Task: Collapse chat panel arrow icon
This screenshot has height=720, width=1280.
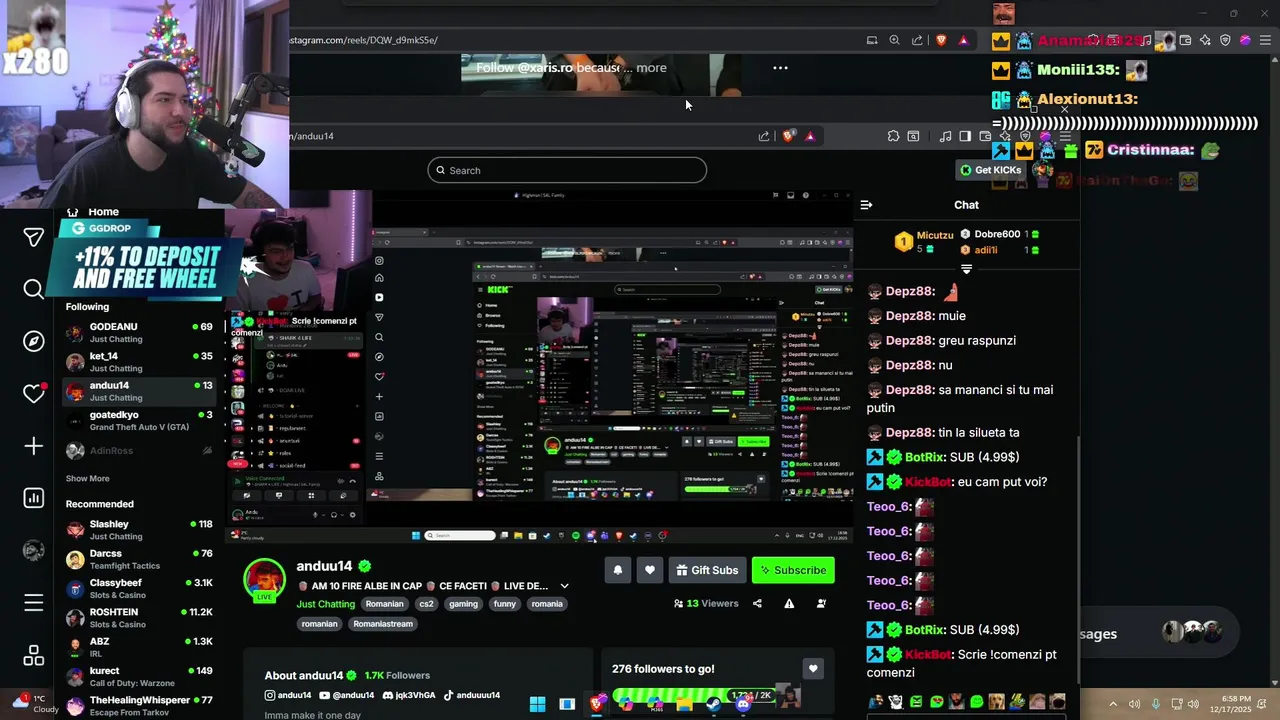Action: (x=866, y=205)
